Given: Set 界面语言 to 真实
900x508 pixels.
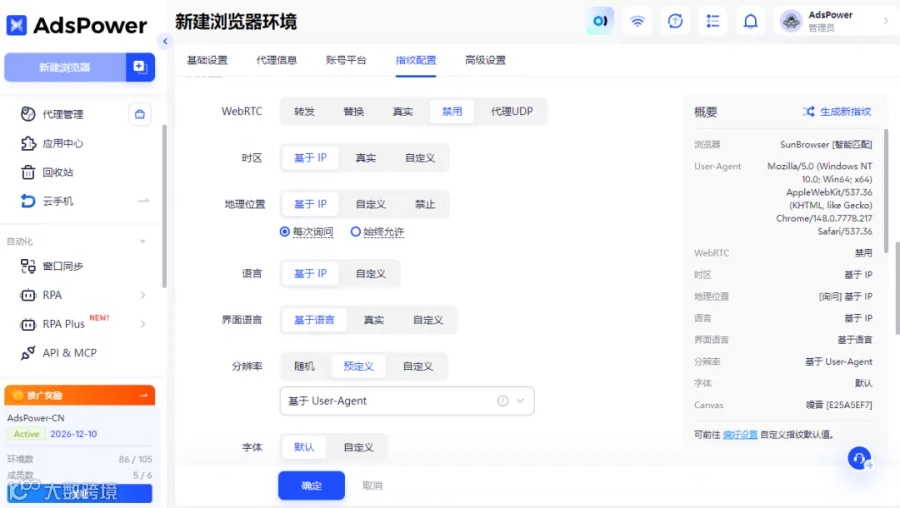Looking at the screenshot, I should point(374,320).
